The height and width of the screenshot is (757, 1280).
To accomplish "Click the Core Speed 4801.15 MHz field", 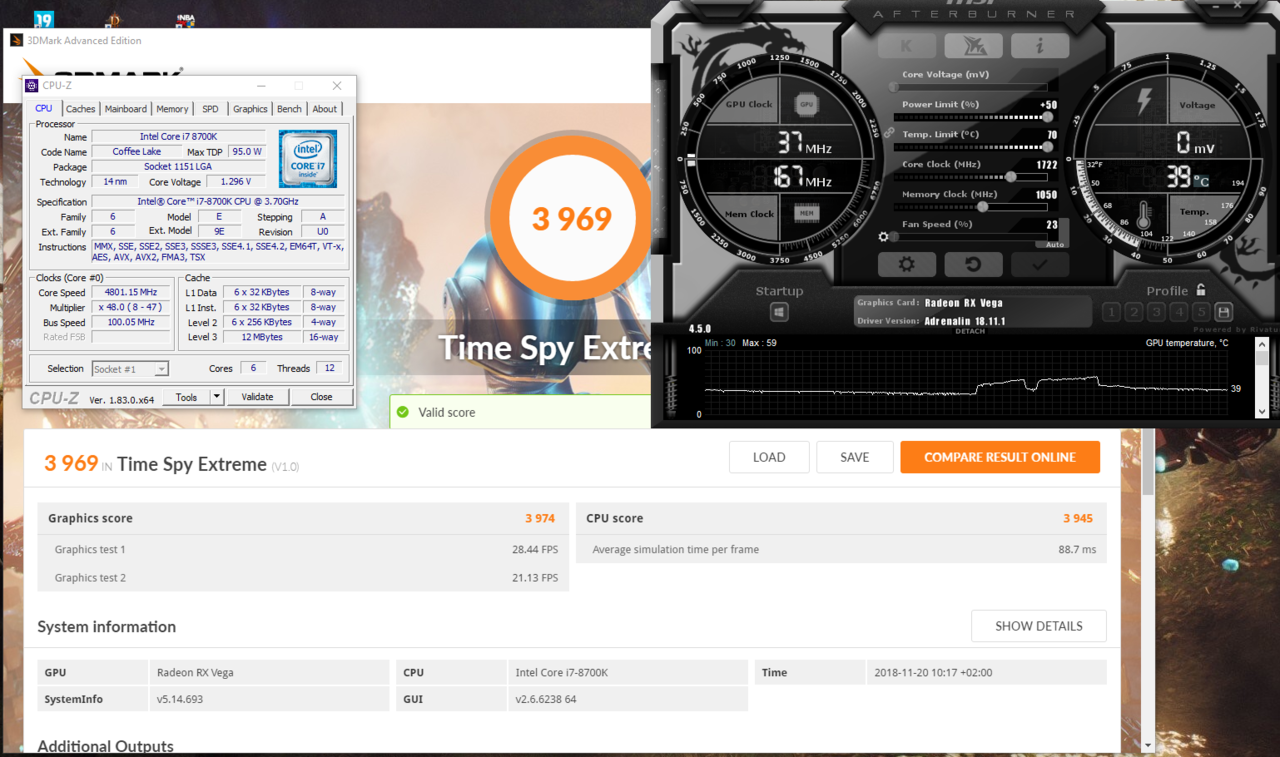I will pos(132,293).
